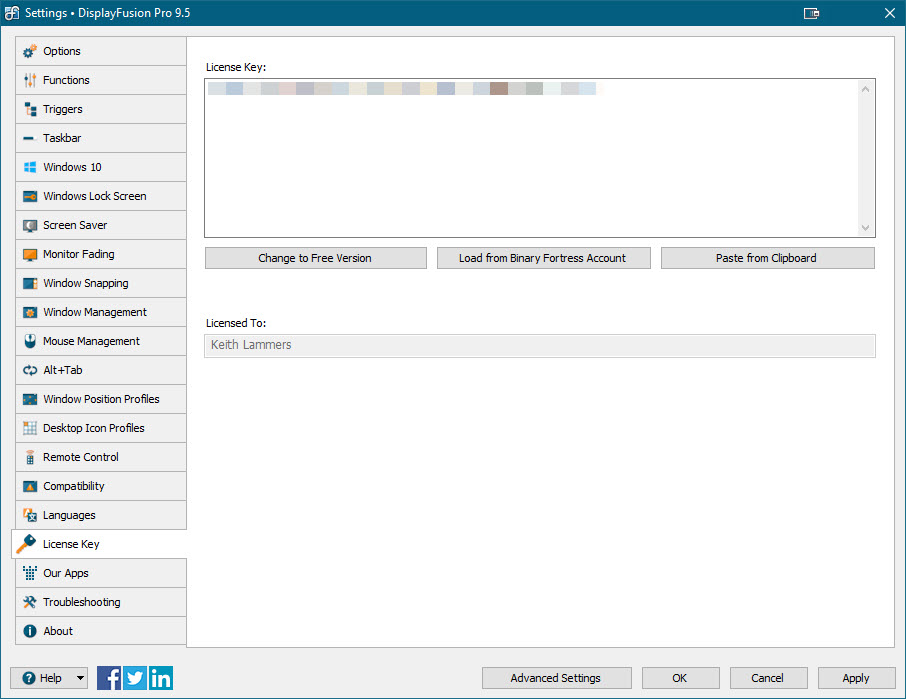Select the sliders icon next to Functions
Screen dimensions: 906x699
[x=30, y=80]
